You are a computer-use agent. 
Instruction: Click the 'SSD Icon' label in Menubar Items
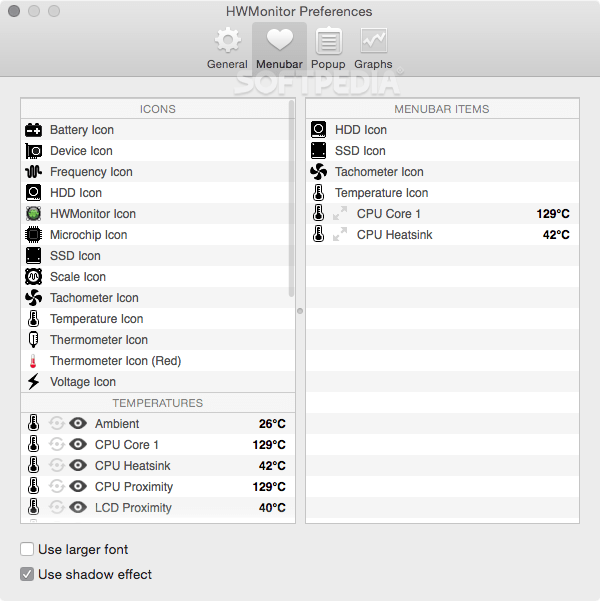tap(360, 151)
